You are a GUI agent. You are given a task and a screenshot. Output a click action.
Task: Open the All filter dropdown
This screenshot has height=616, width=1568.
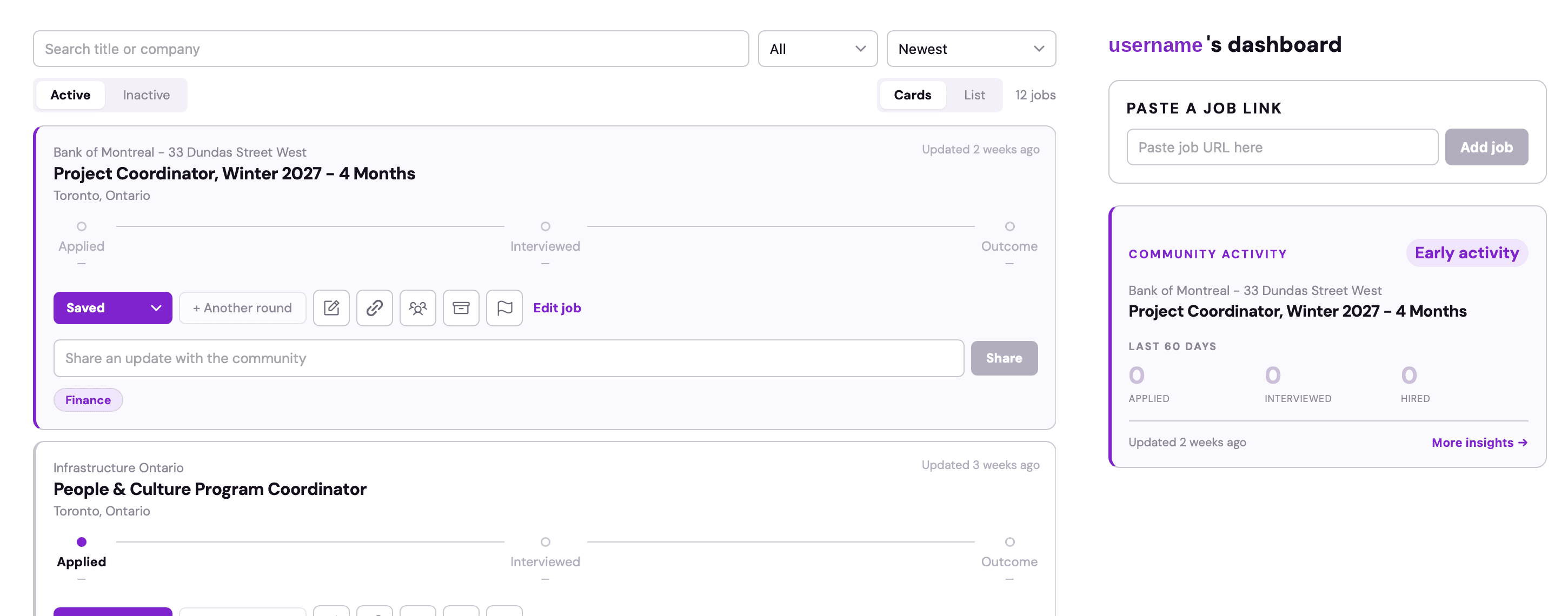coord(817,49)
